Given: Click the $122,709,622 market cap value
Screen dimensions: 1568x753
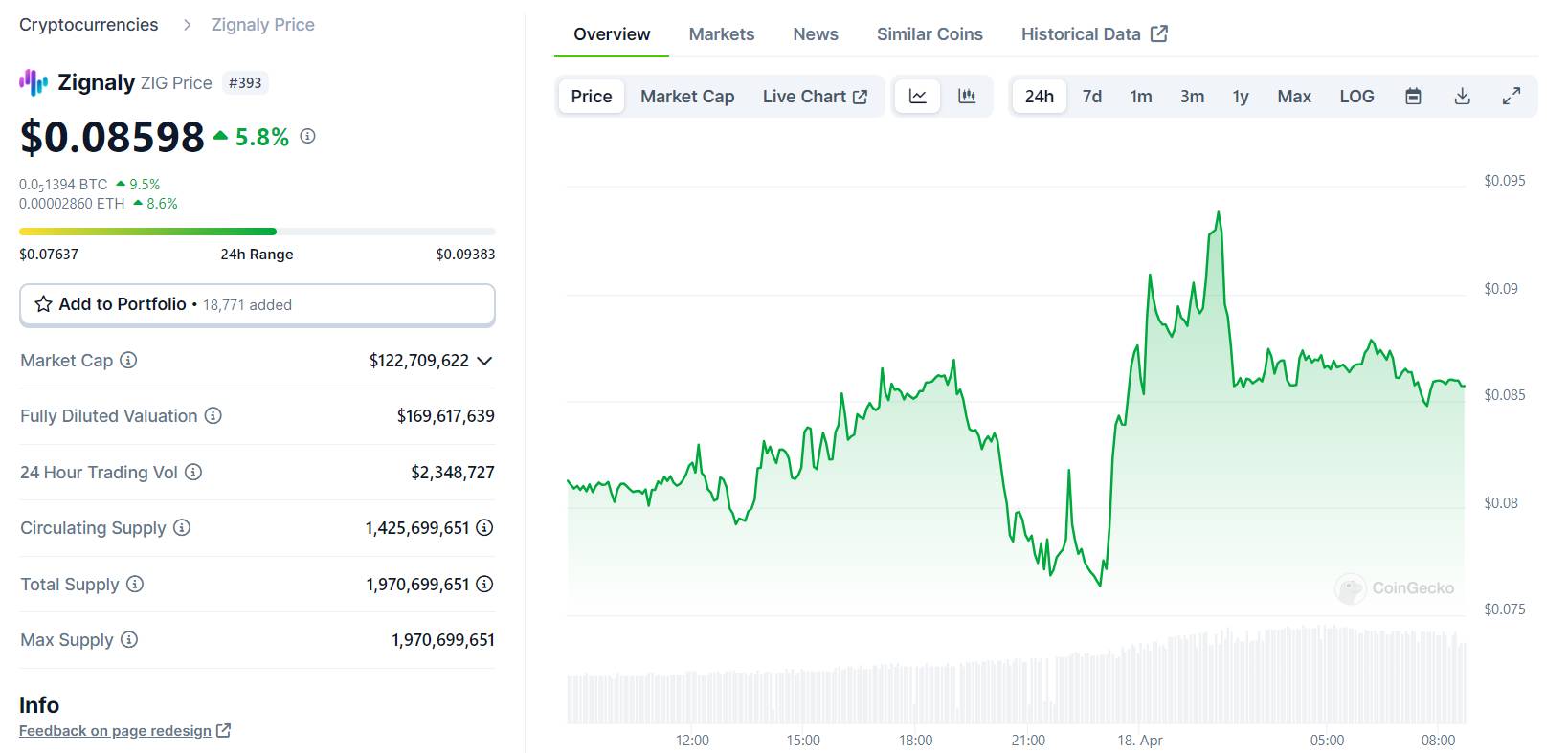Looking at the screenshot, I should (x=419, y=361).
